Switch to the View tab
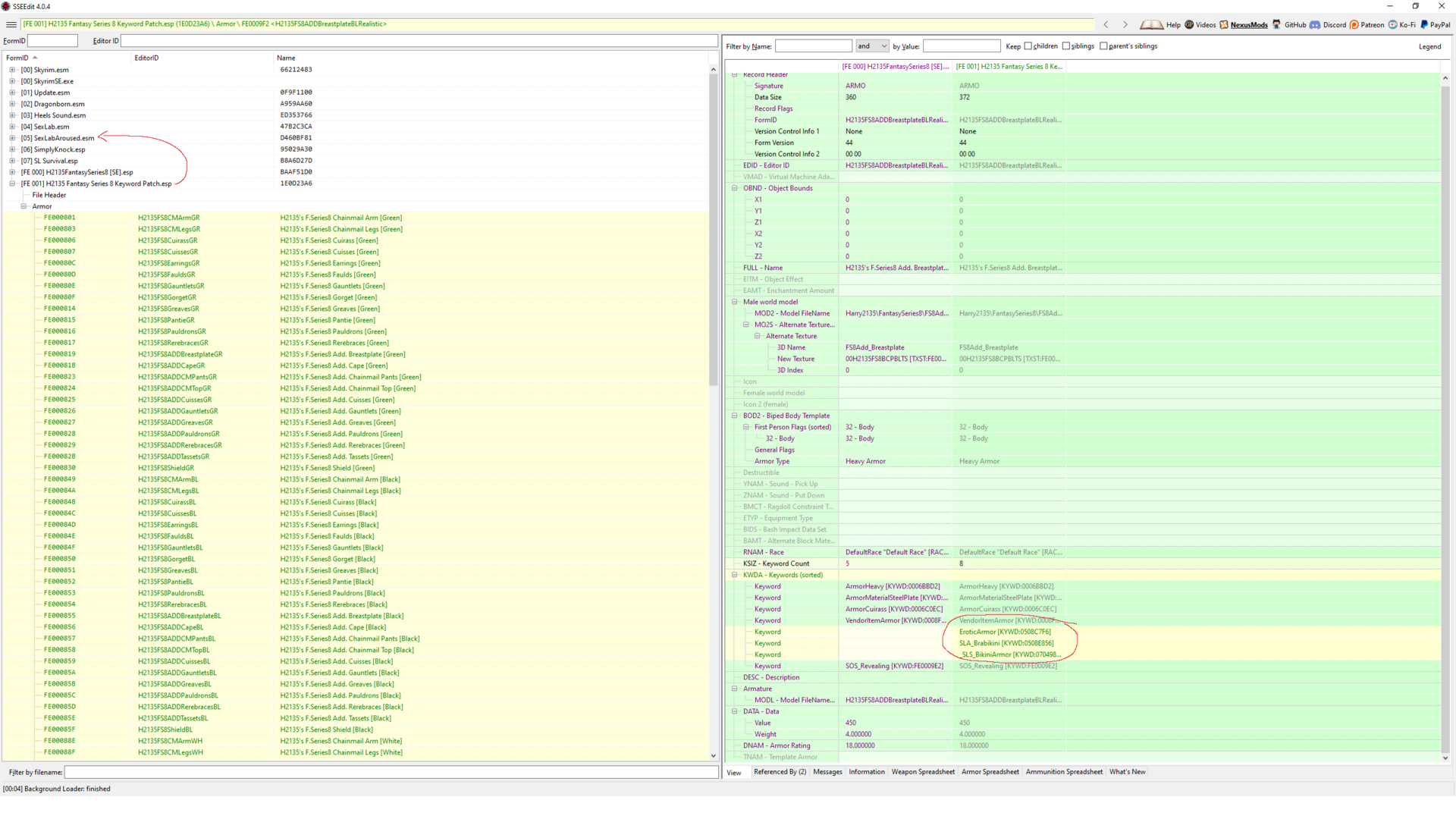1456x819 pixels. (x=734, y=773)
